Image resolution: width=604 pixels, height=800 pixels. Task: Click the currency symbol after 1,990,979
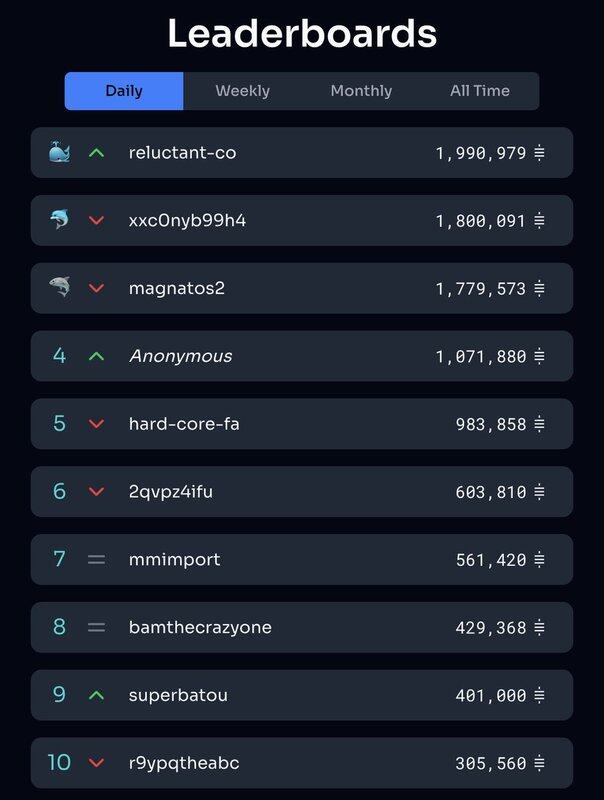coord(539,153)
